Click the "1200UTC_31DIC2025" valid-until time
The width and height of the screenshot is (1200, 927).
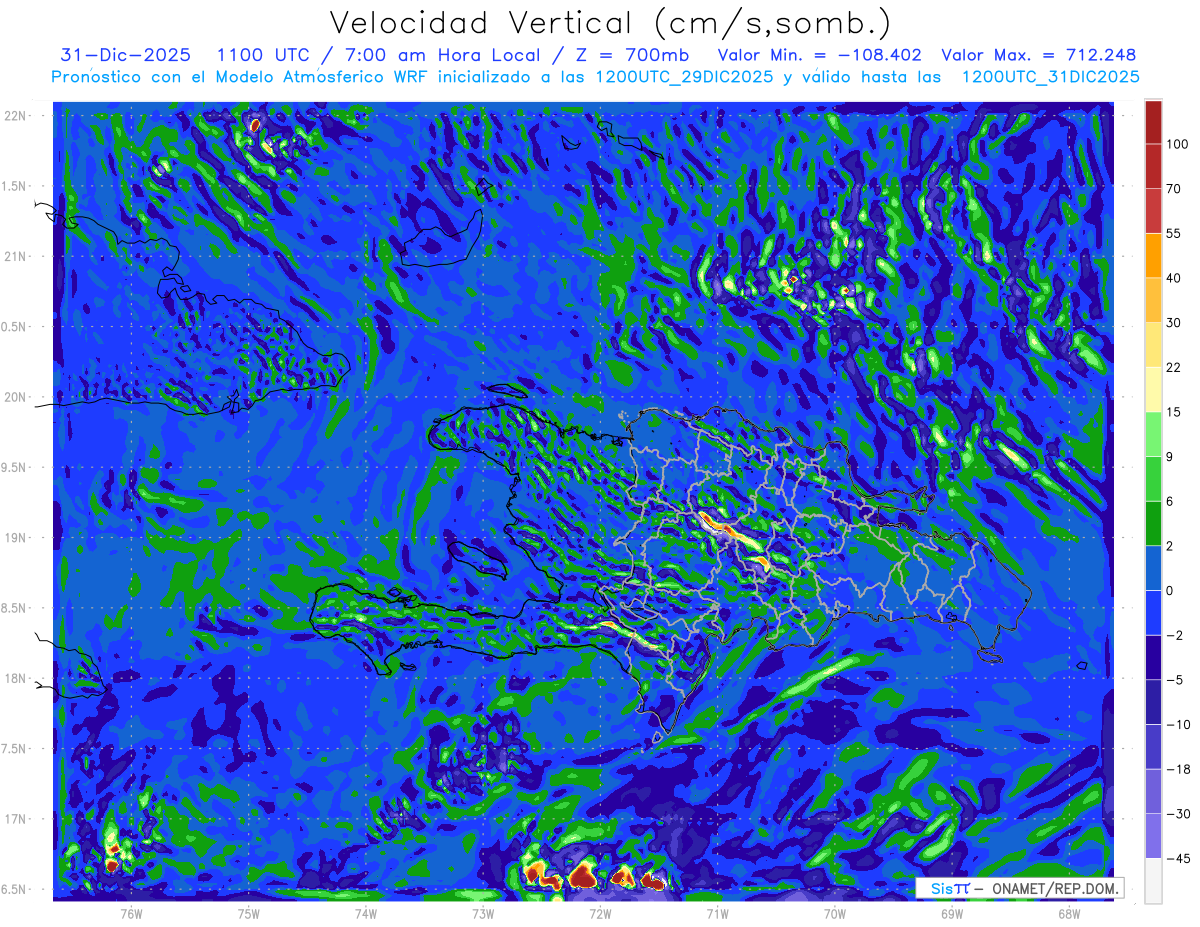coord(1050,77)
